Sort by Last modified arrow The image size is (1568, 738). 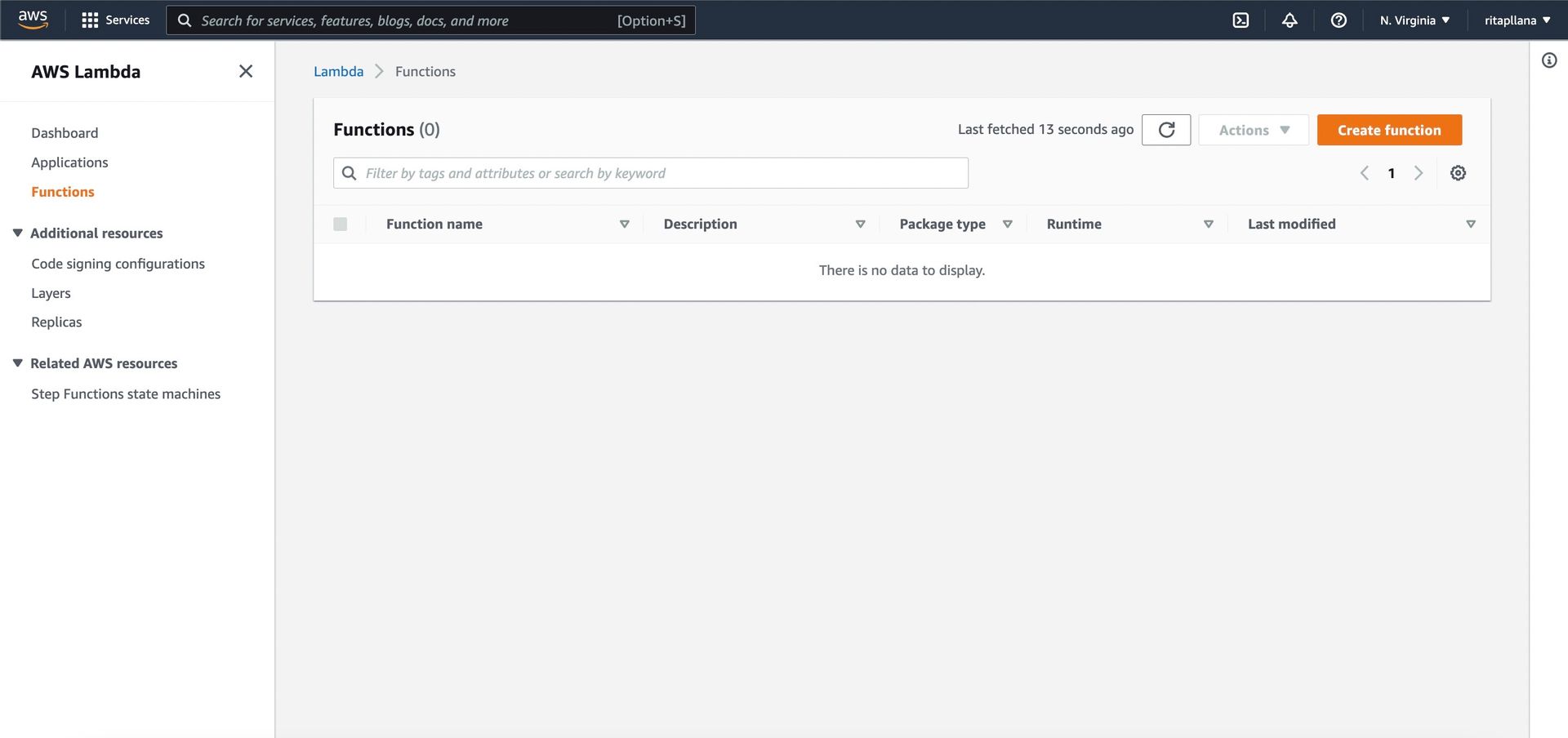point(1470,224)
